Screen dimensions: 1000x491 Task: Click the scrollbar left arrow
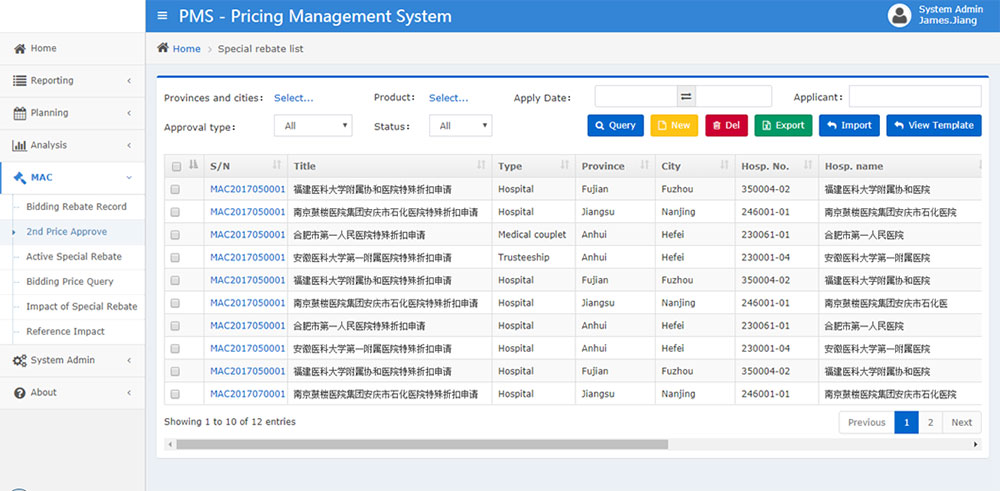tap(170, 444)
